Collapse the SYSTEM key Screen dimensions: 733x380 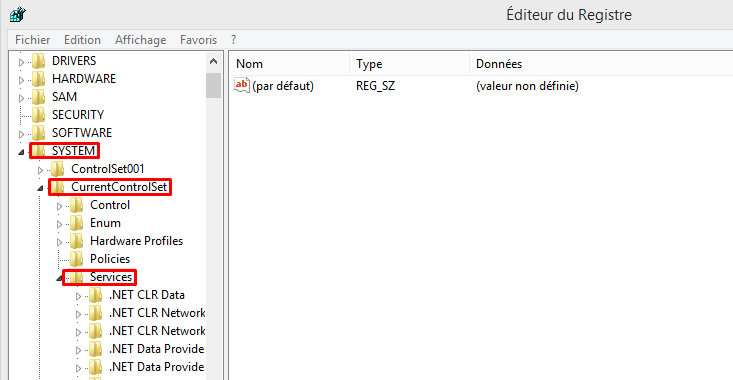pos(22,152)
